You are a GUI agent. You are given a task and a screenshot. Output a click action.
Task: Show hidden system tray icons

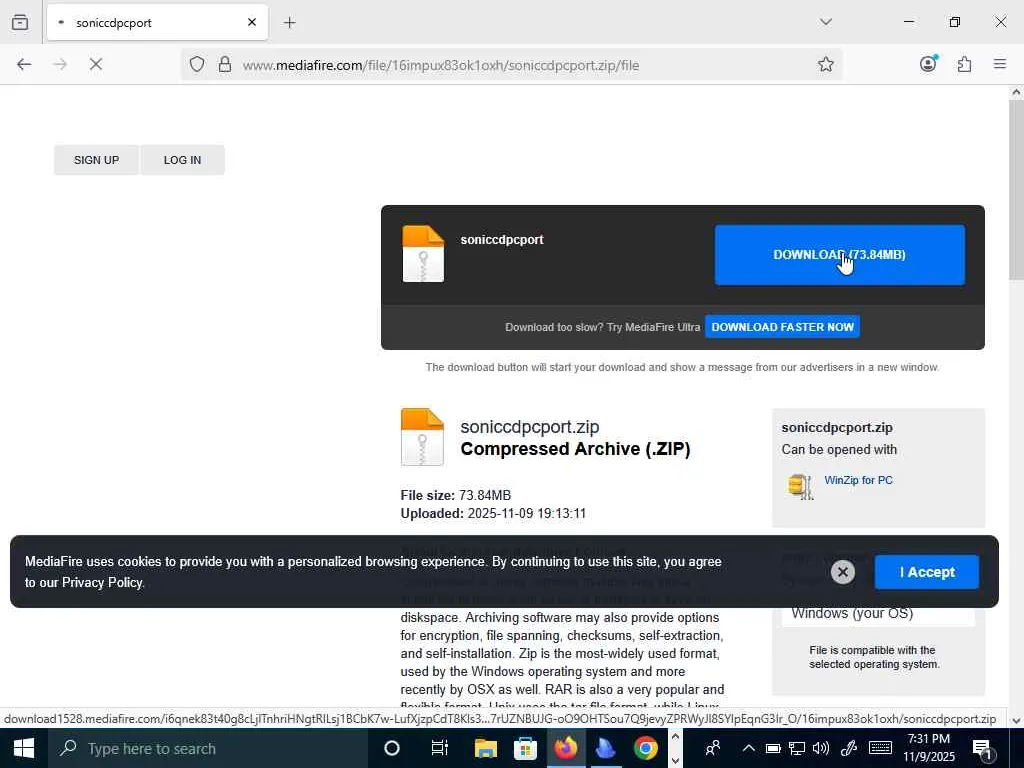tap(748, 748)
